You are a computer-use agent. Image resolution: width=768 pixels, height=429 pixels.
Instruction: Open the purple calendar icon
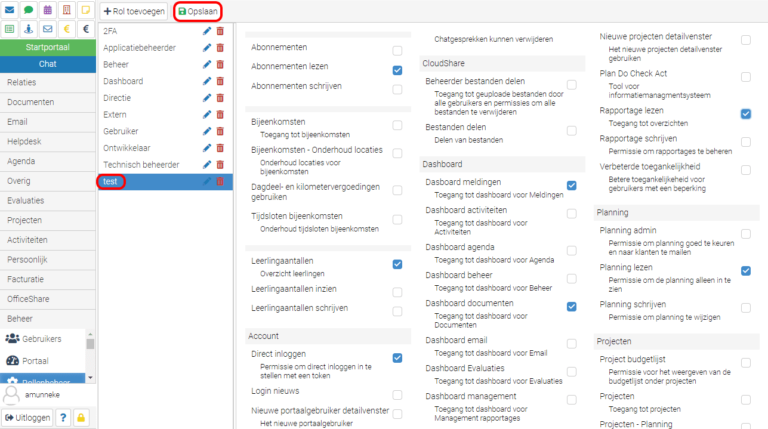48,11
